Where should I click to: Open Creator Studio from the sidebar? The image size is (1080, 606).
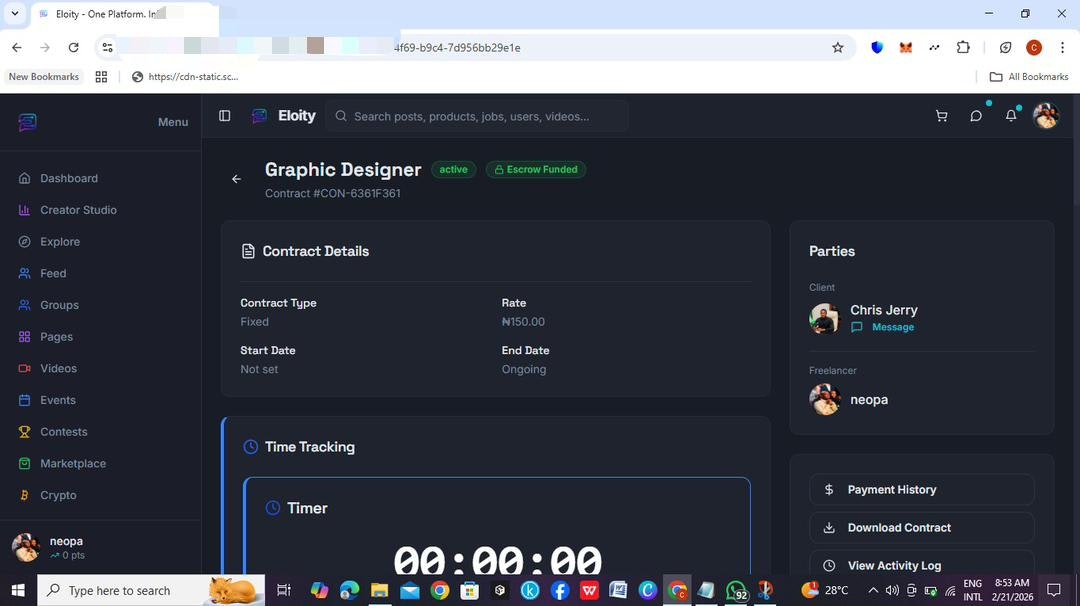[x=23, y=210]
